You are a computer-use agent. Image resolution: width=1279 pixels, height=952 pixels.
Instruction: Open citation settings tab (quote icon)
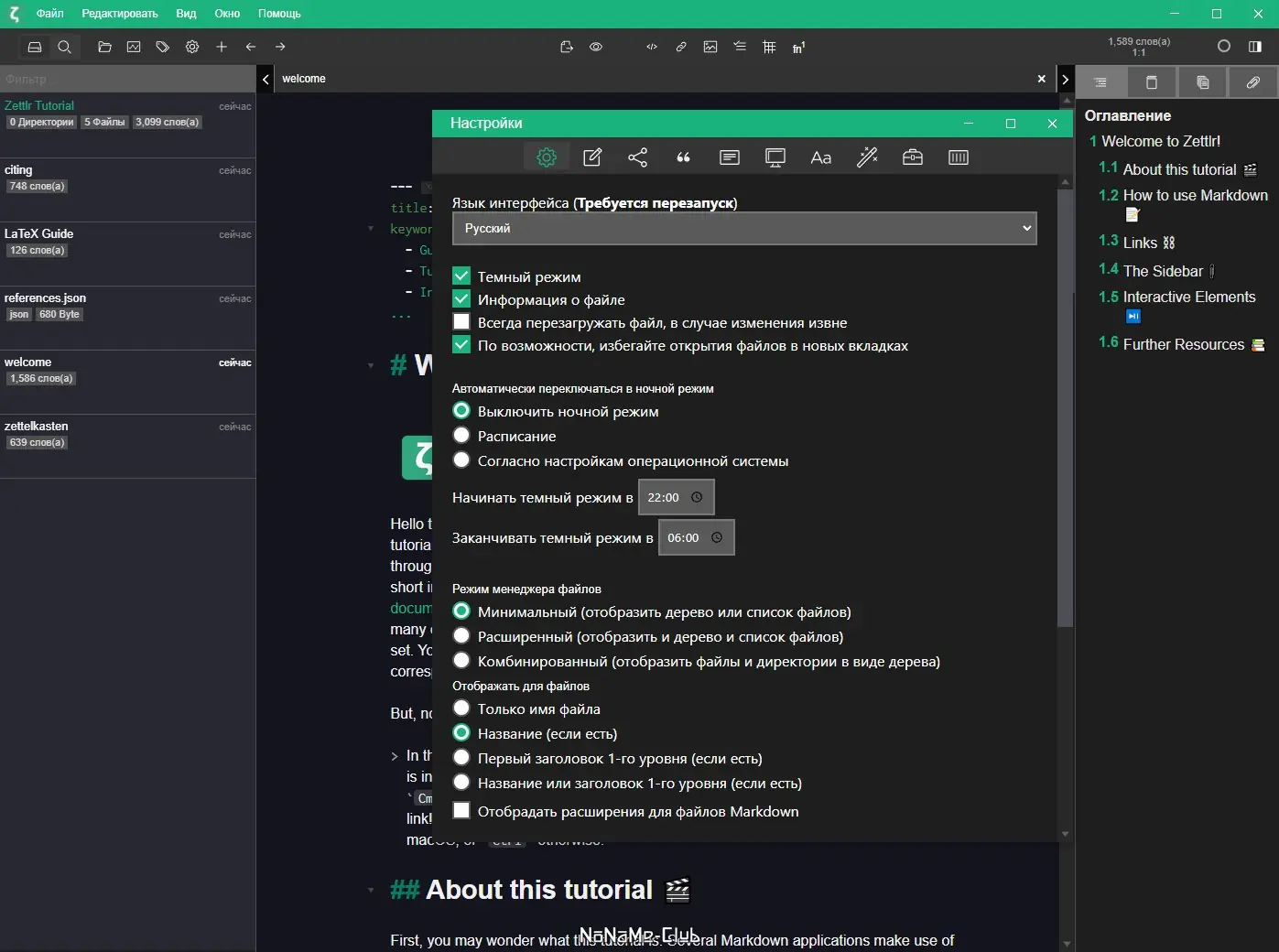pyautogui.click(x=684, y=157)
